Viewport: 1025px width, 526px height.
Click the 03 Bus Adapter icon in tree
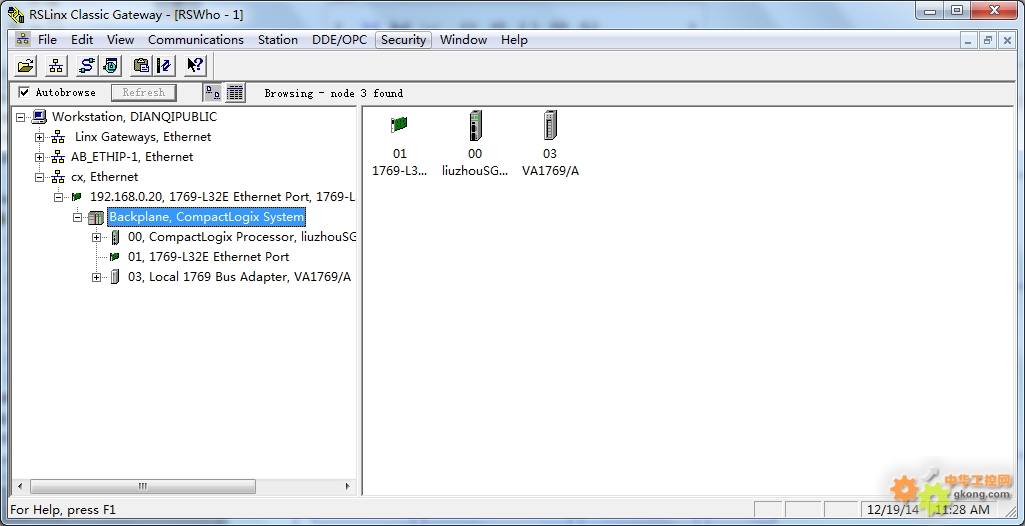(x=115, y=277)
